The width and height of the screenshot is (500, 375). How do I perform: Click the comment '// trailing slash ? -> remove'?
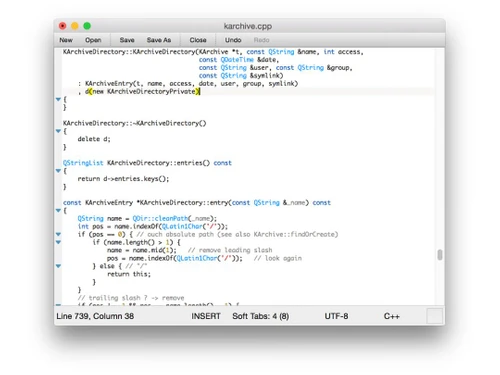click(x=131, y=298)
